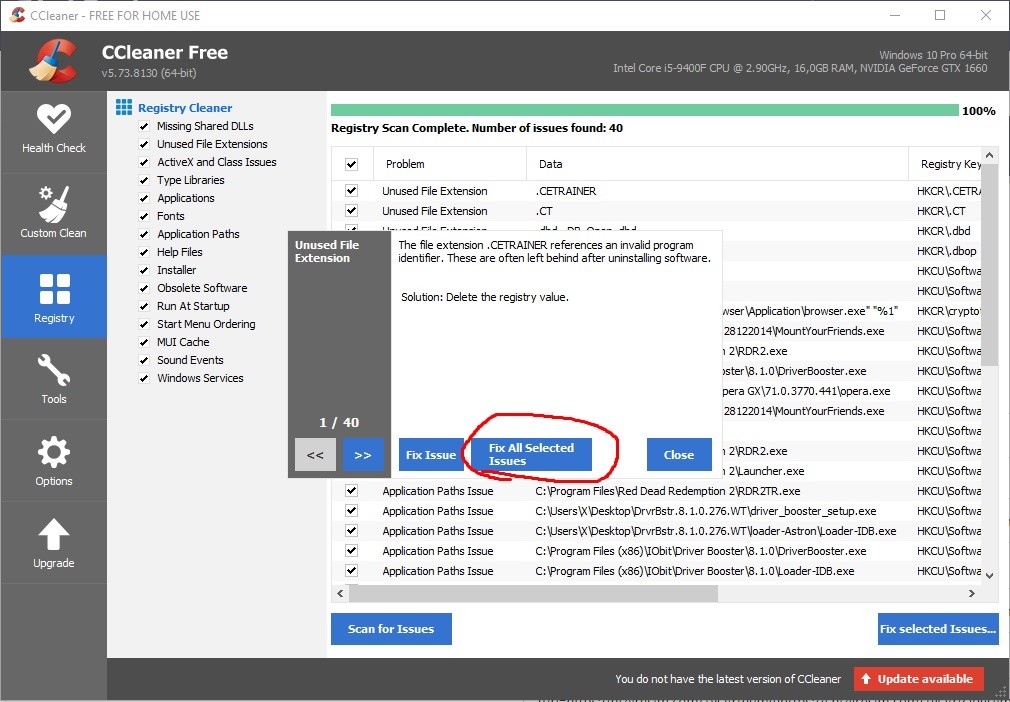The width and height of the screenshot is (1010, 702).
Task: Select the Registry Cleaner heading
Action: [x=185, y=108]
